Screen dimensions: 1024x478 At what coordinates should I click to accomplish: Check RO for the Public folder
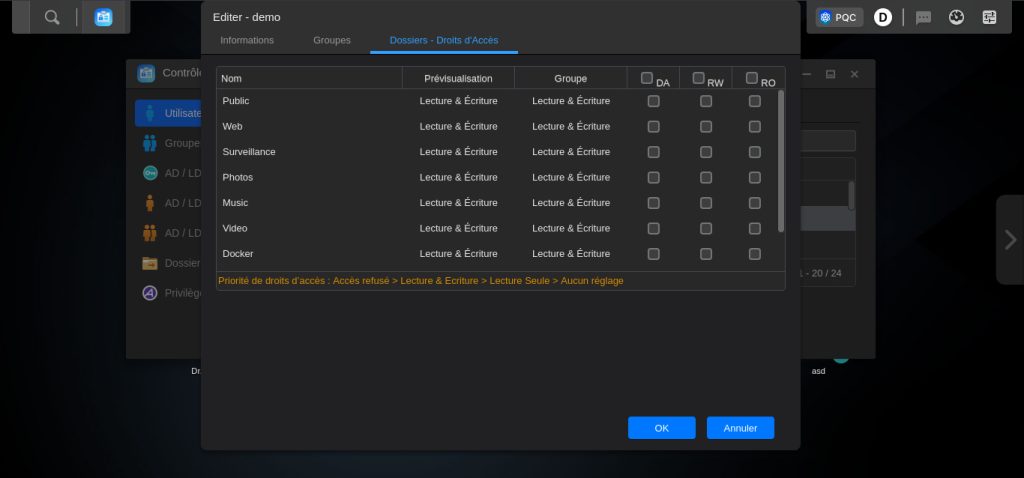[755, 101]
